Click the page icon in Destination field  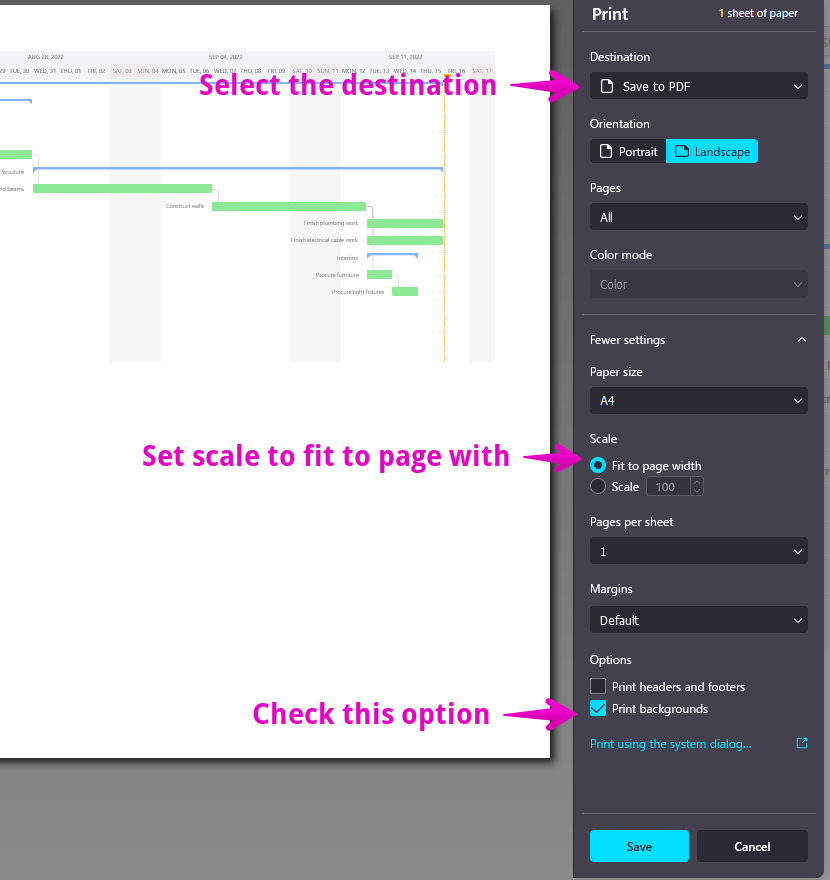tap(607, 87)
